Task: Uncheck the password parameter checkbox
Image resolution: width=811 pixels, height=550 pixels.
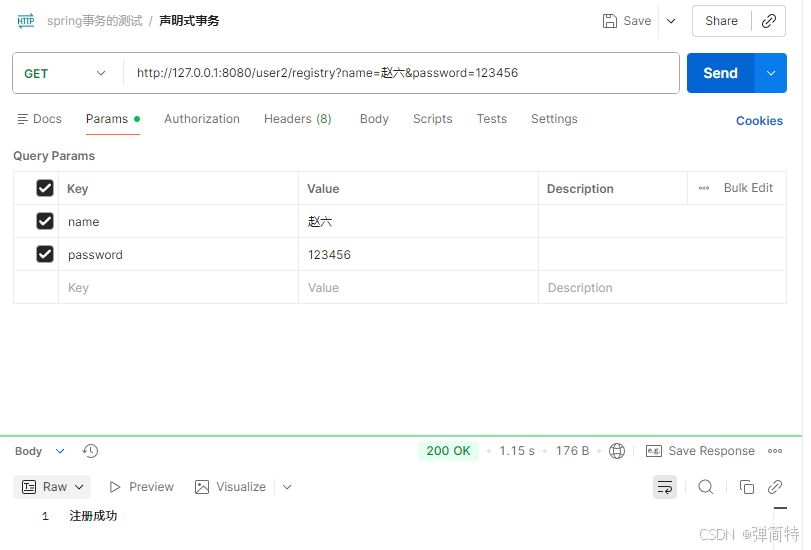Action: 45,254
